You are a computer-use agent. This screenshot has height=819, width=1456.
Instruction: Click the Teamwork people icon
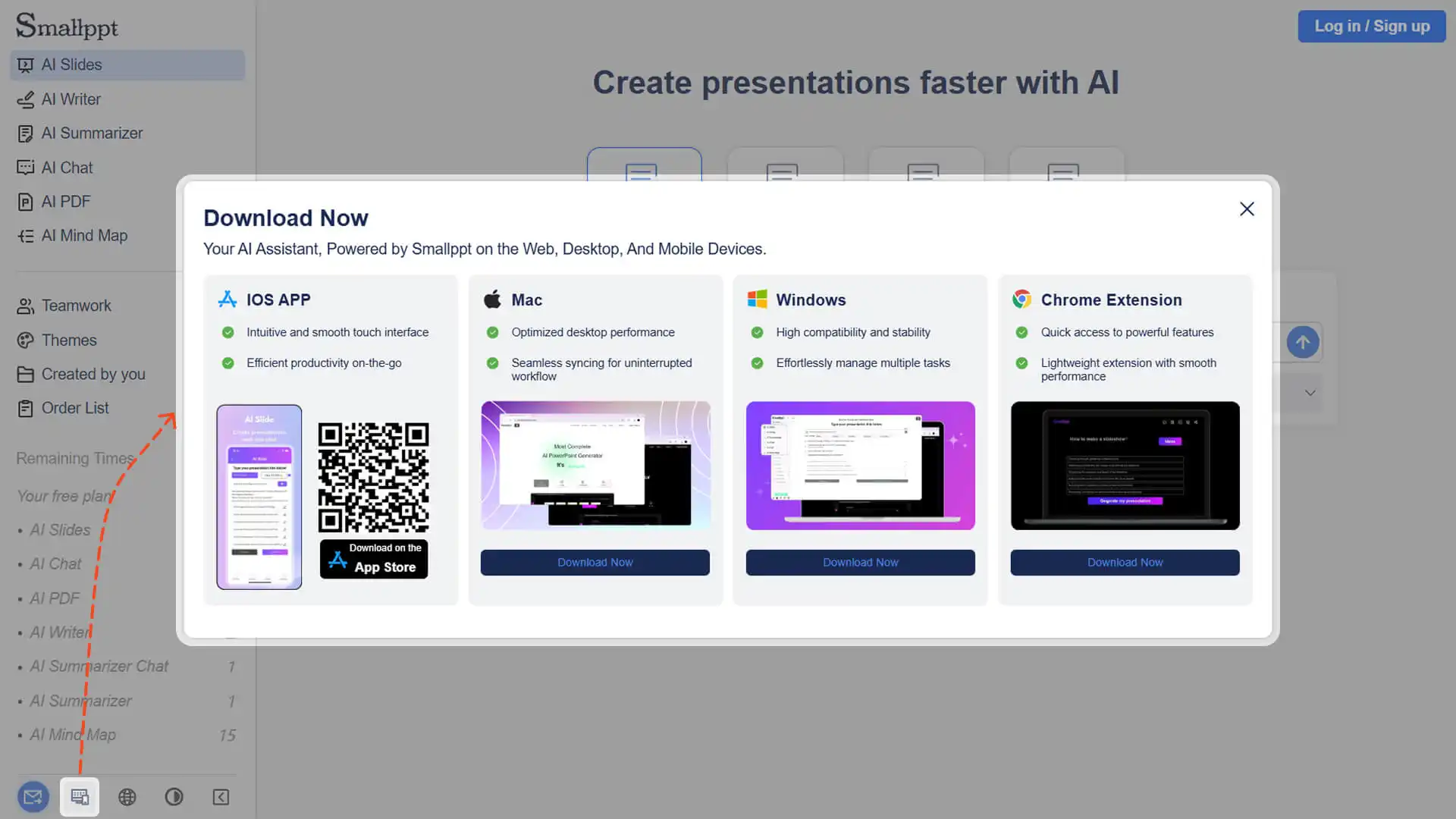click(25, 306)
